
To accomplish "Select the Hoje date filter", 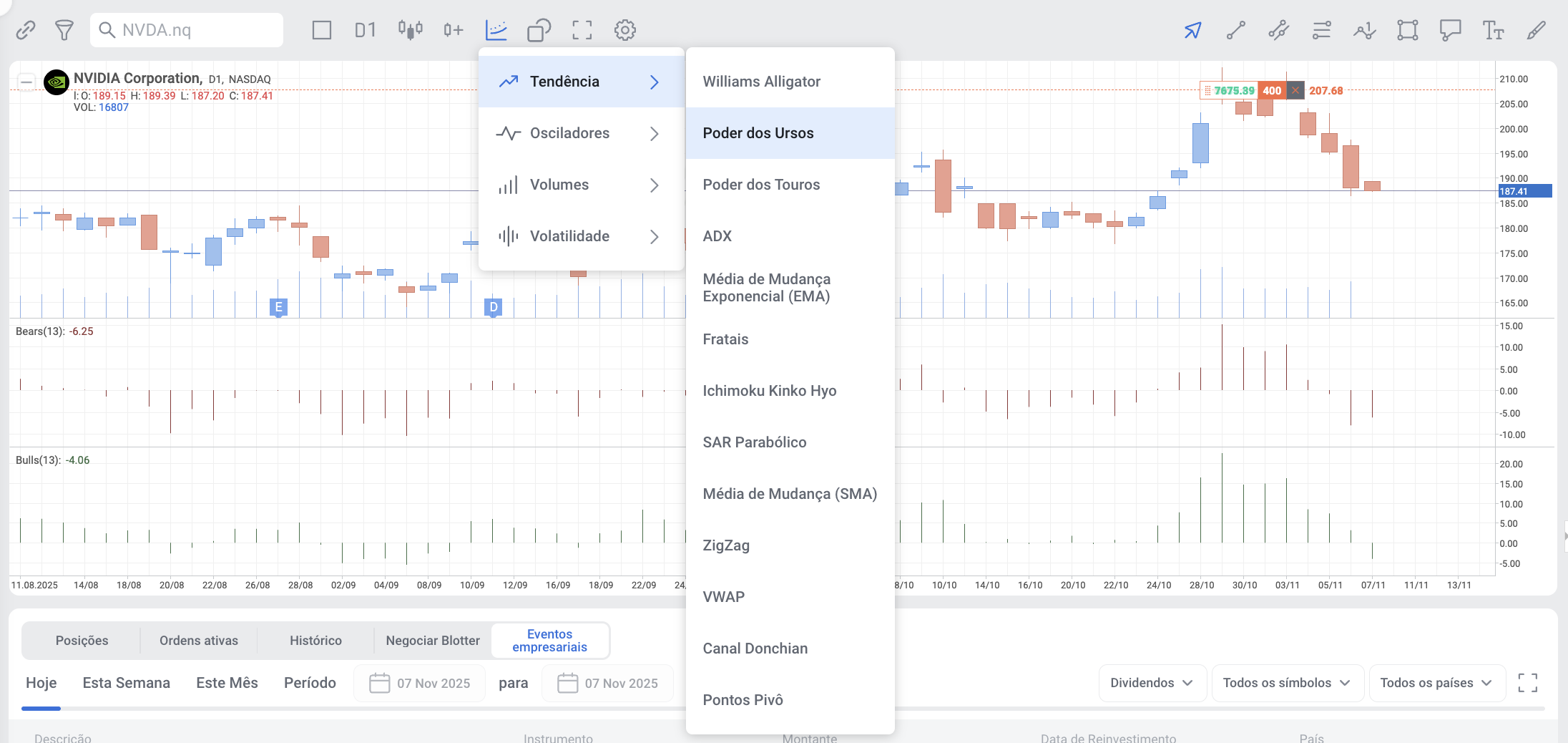I will coord(41,683).
